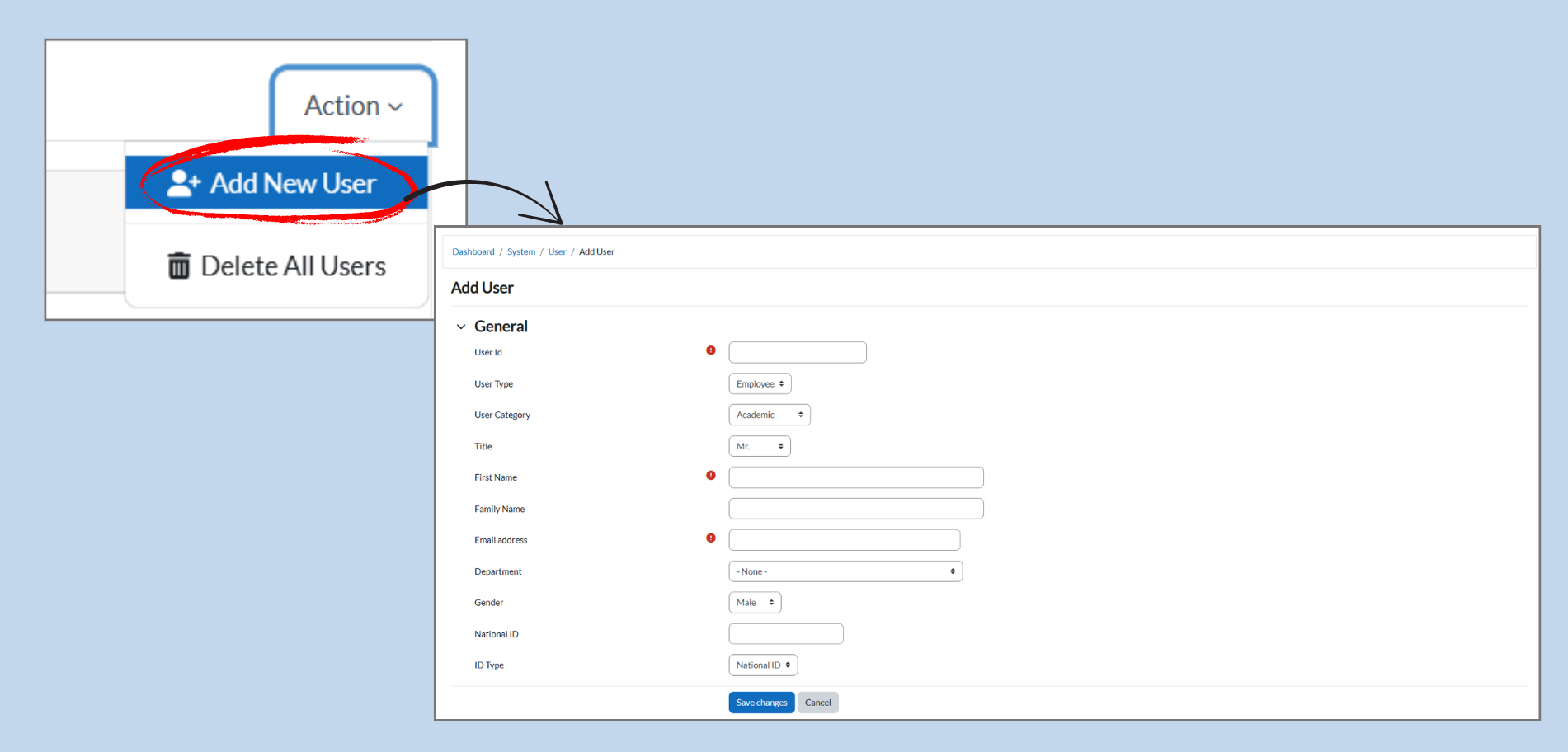Expand the Department dropdown
1568x752 pixels.
pyautogui.click(x=845, y=571)
